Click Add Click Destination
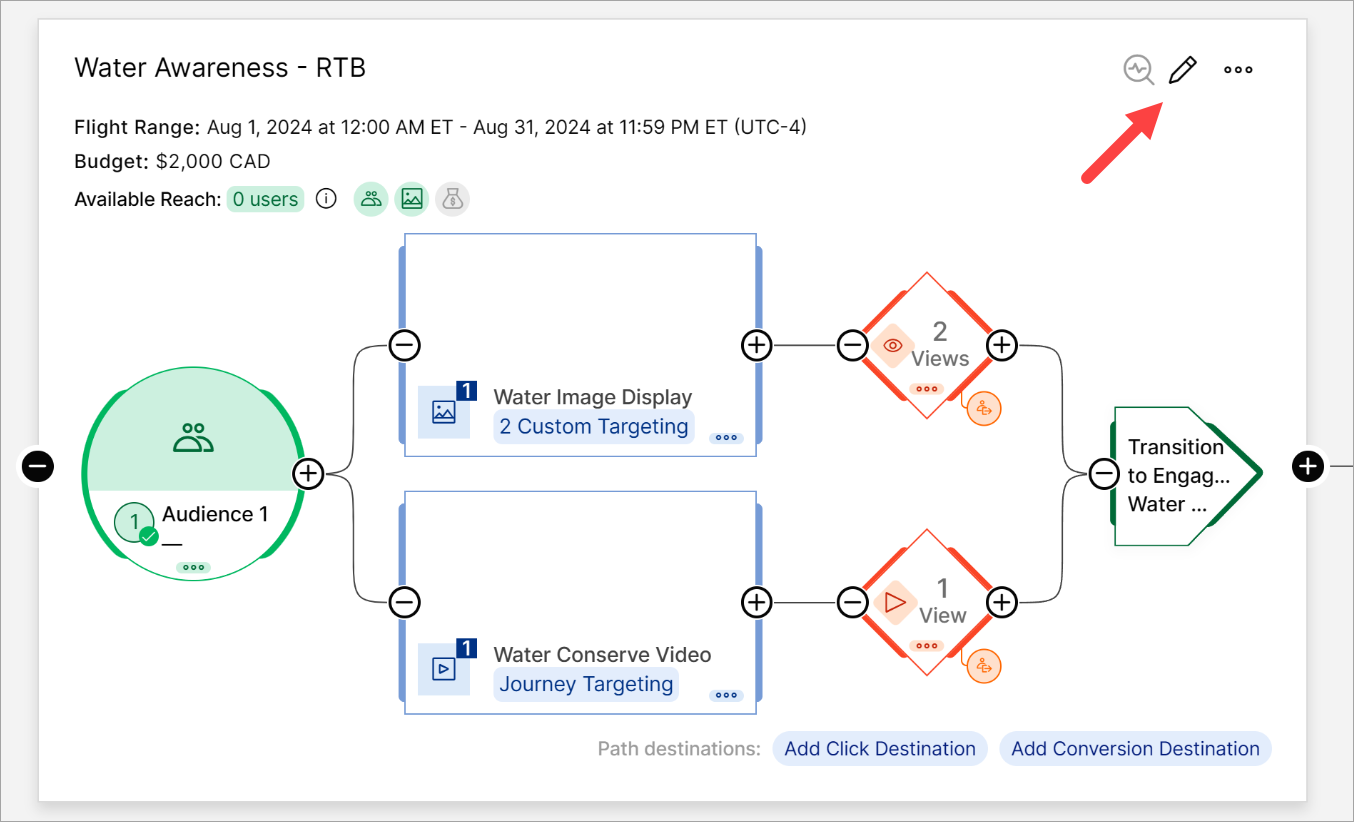This screenshot has height=822, width=1354. [x=880, y=749]
